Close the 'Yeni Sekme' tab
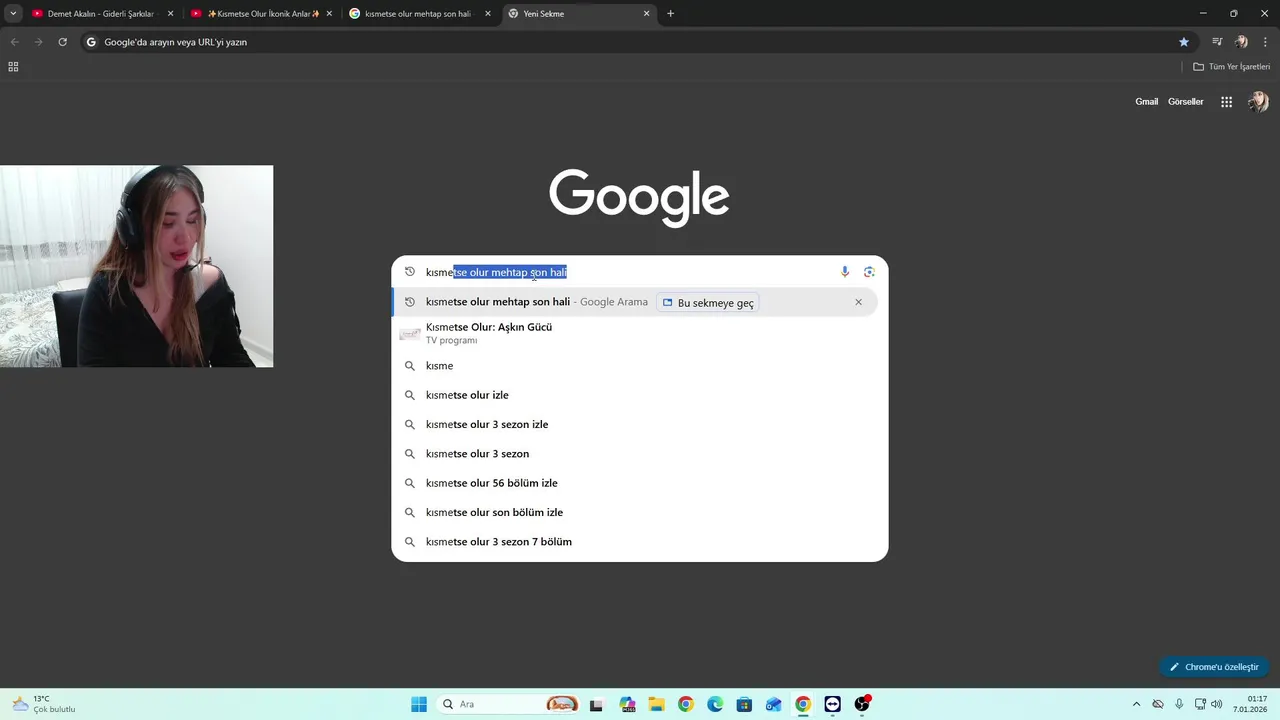Image resolution: width=1280 pixels, height=720 pixels. click(646, 14)
